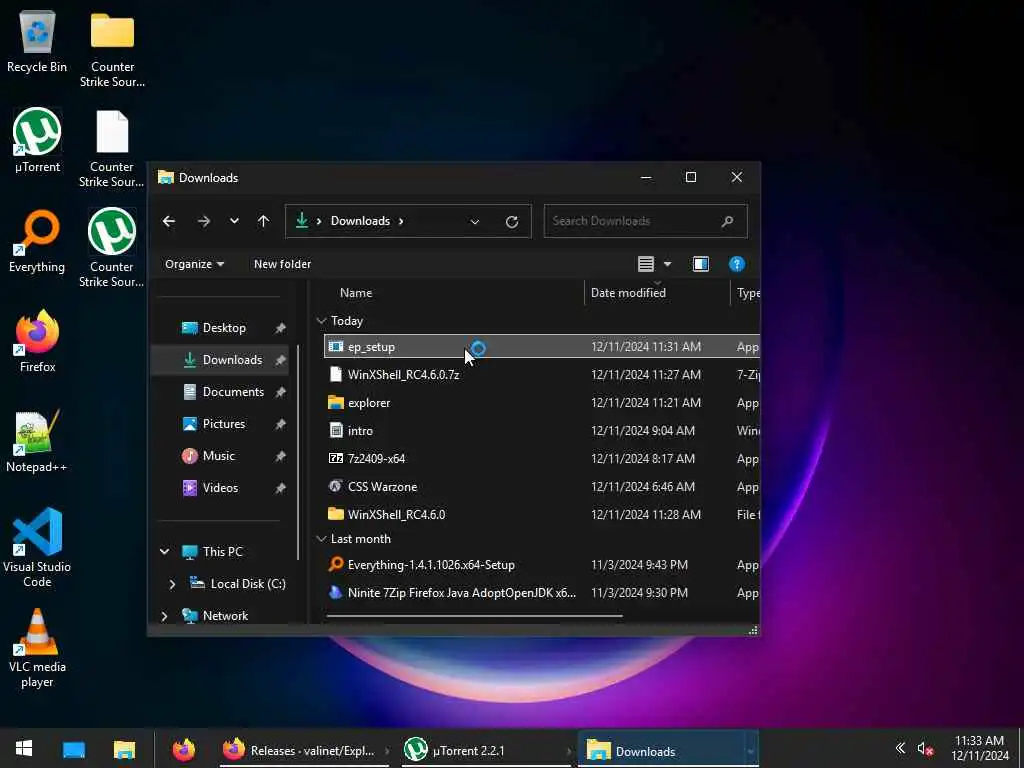The height and width of the screenshot is (768, 1024).
Task: Select Documents in navigation pane
Action: 224,392
